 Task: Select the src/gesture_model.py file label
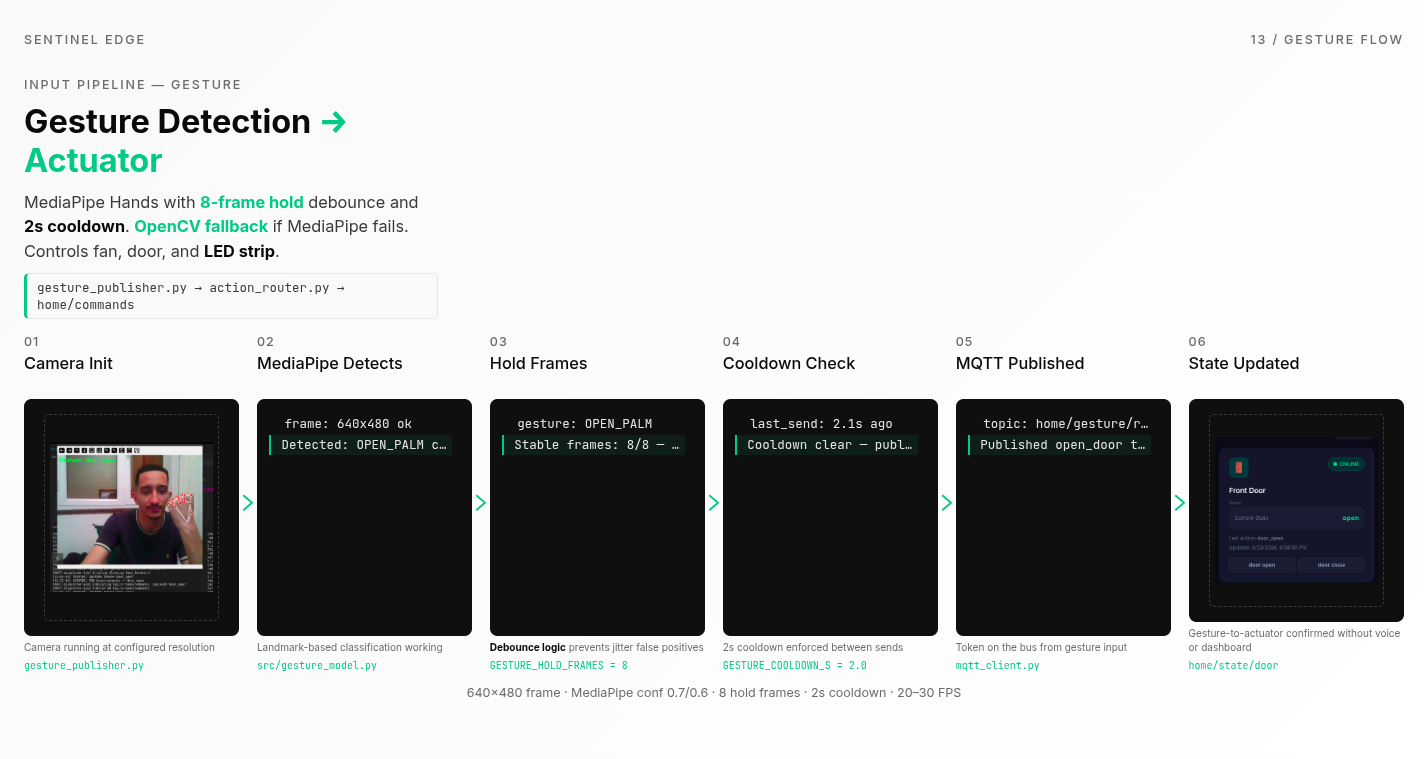317,665
